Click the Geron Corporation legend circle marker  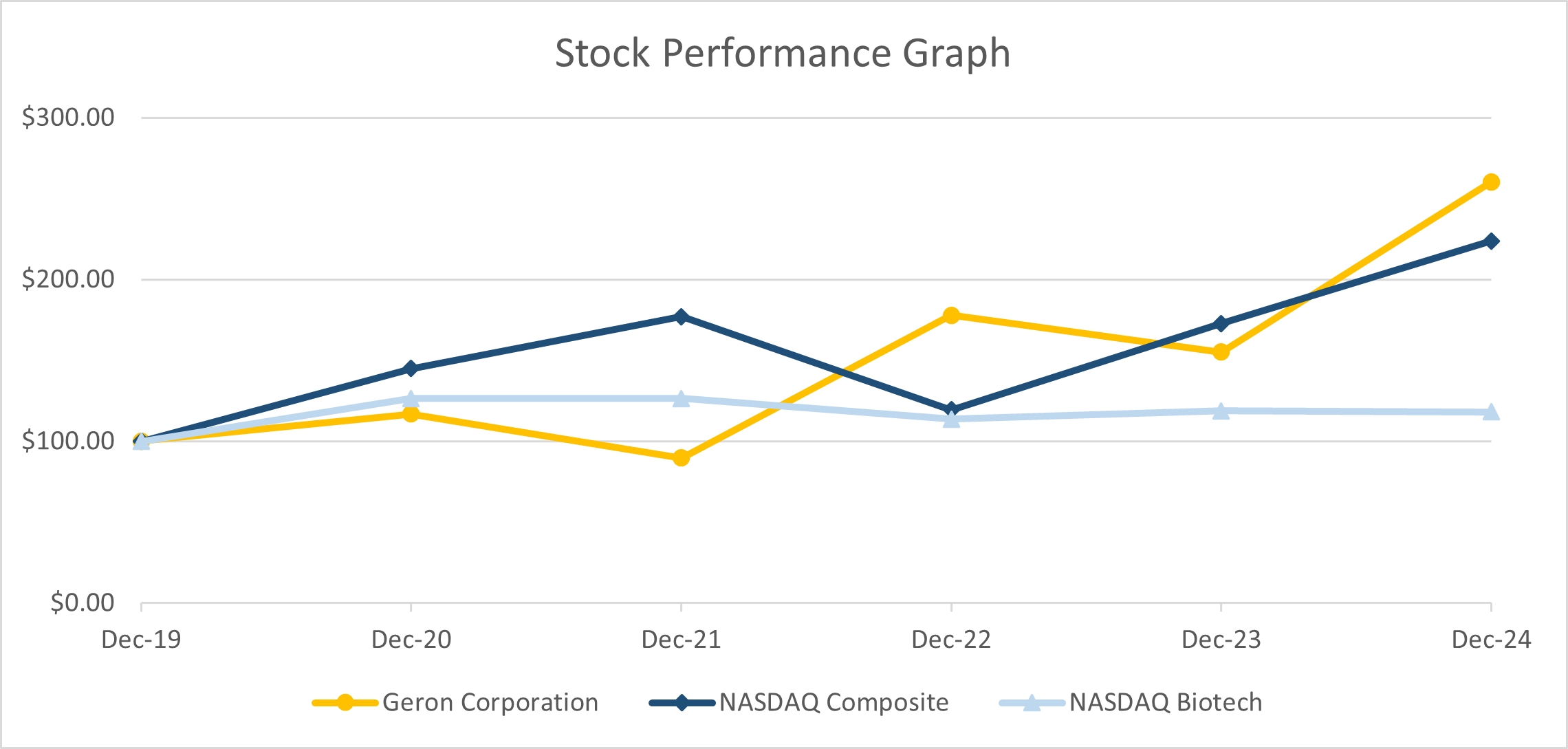[345, 702]
